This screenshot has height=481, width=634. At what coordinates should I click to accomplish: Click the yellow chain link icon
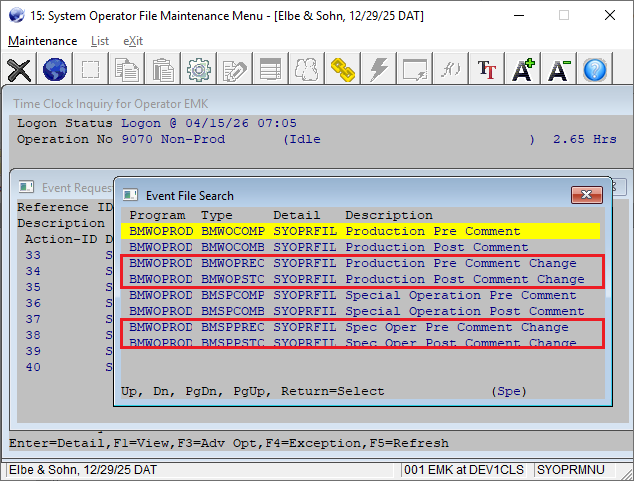(x=343, y=69)
